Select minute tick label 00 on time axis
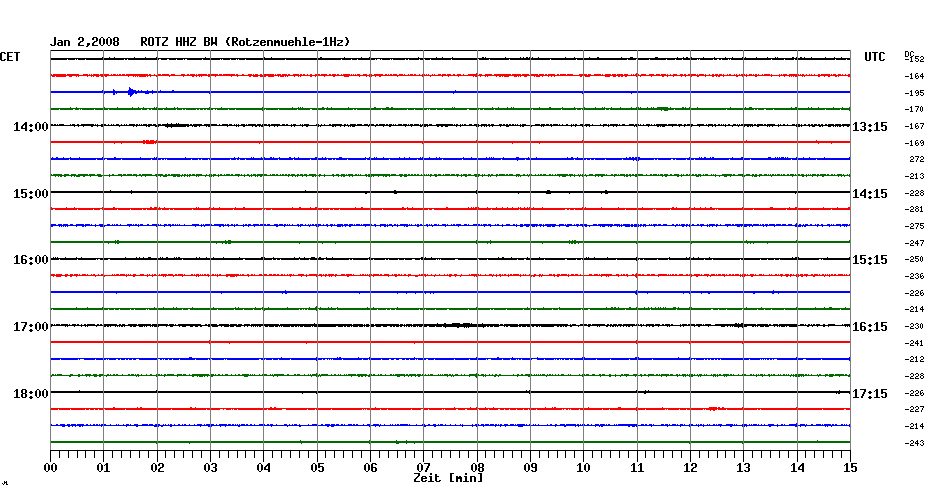Image resolution: width=930 pixels, height=494 pixels. (x=50, y=468)
